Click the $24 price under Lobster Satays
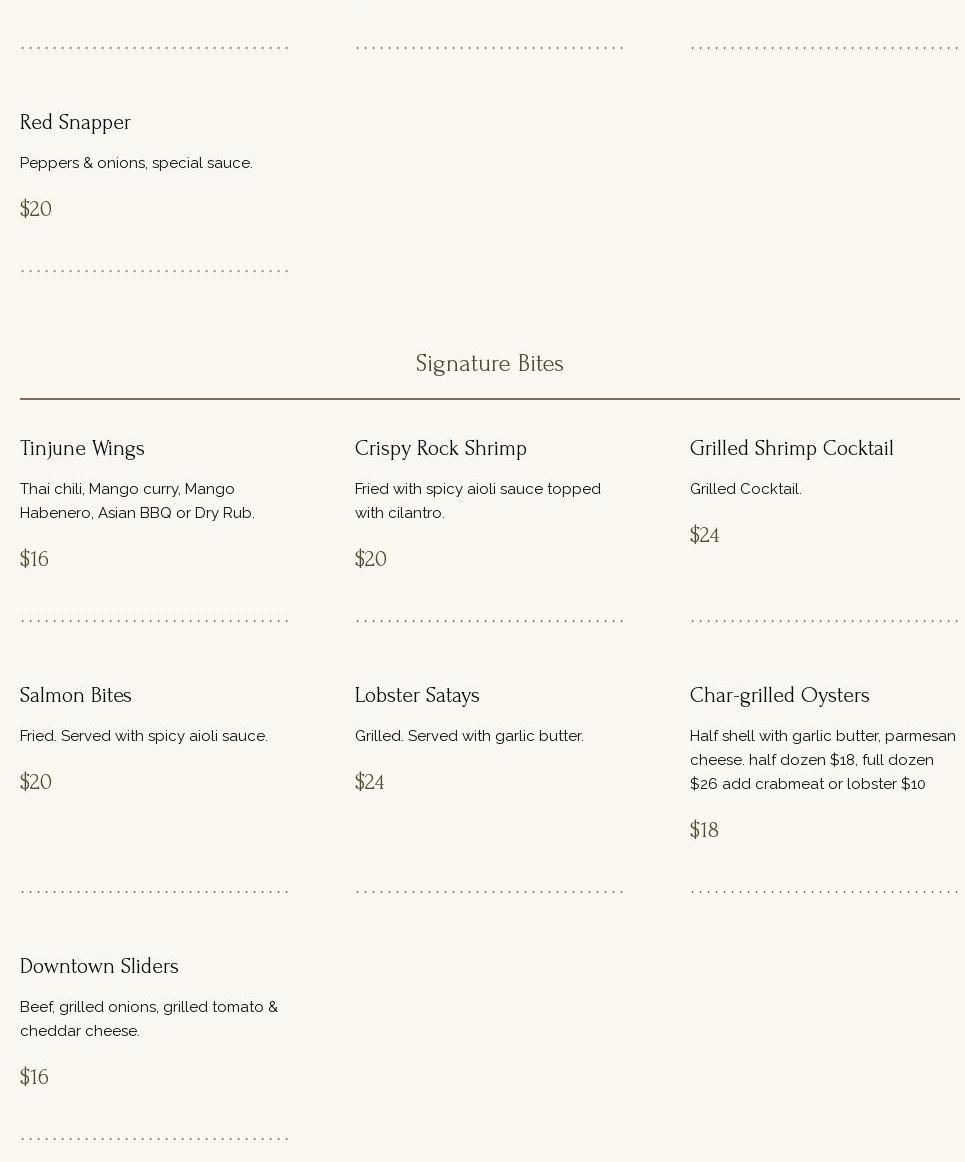Viewport: 965px width, 1162px height. 369,782
